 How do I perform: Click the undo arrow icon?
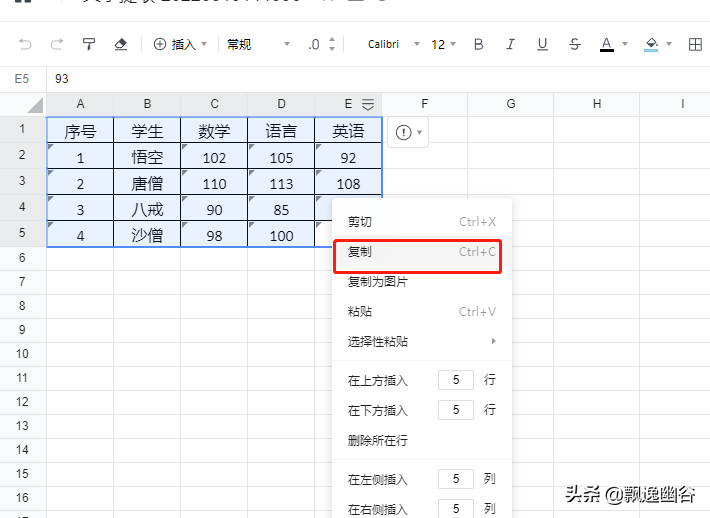[25, 44]
